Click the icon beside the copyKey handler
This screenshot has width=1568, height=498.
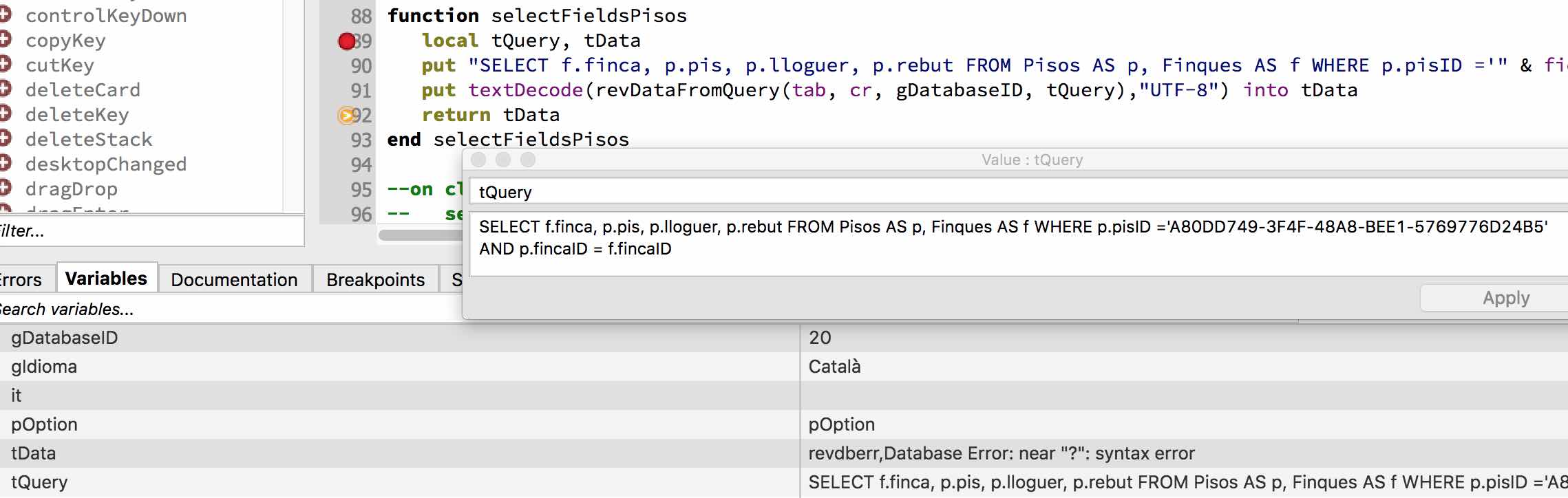[5, 41]
